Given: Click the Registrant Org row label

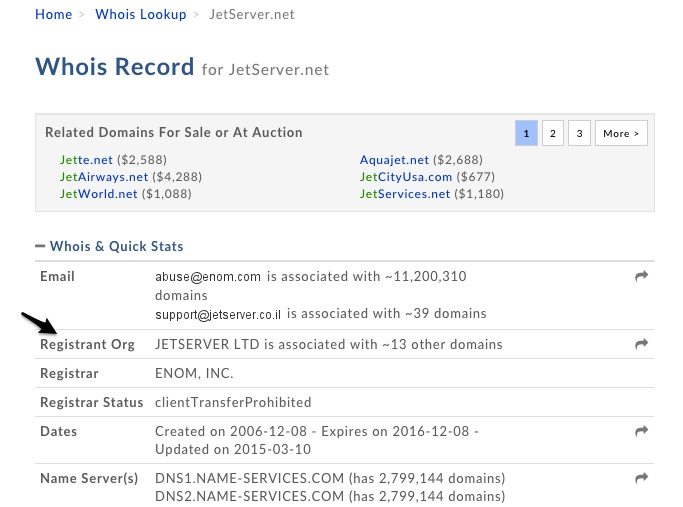Looking at the screenshot, I should point(88,345).
